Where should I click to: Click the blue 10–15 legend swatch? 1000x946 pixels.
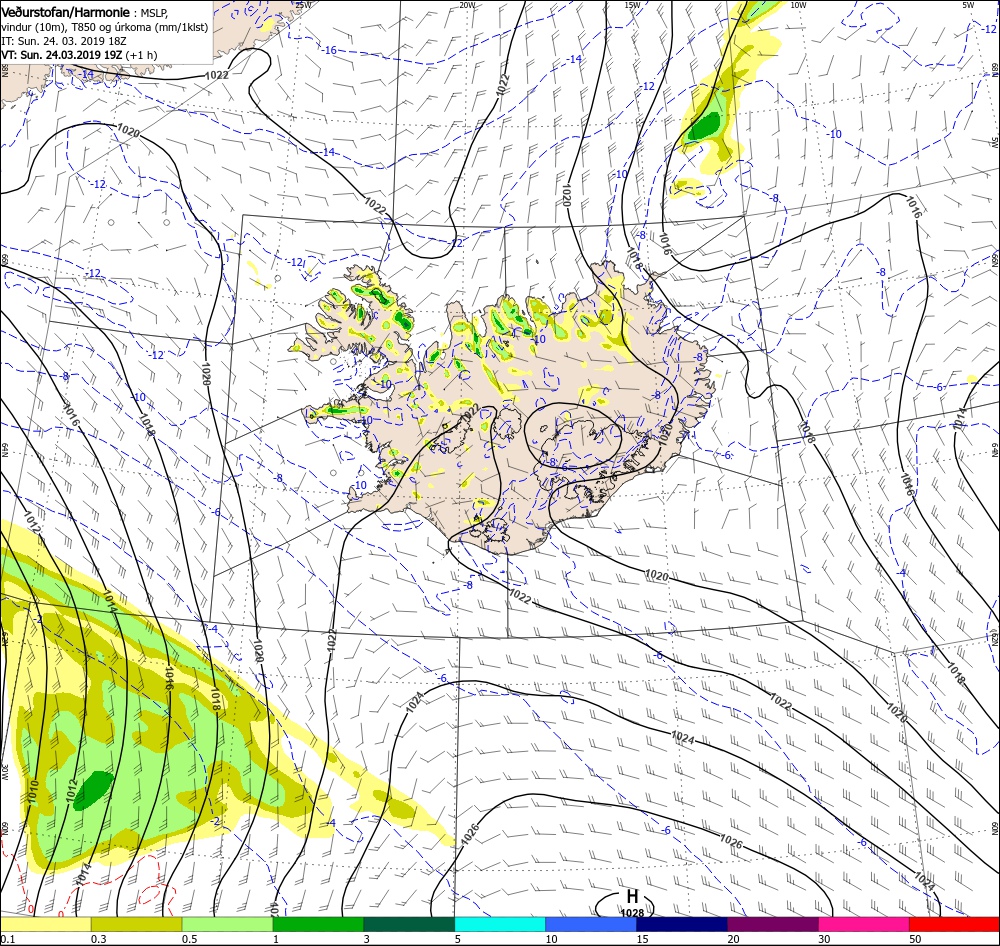click(x=591, y=924)
